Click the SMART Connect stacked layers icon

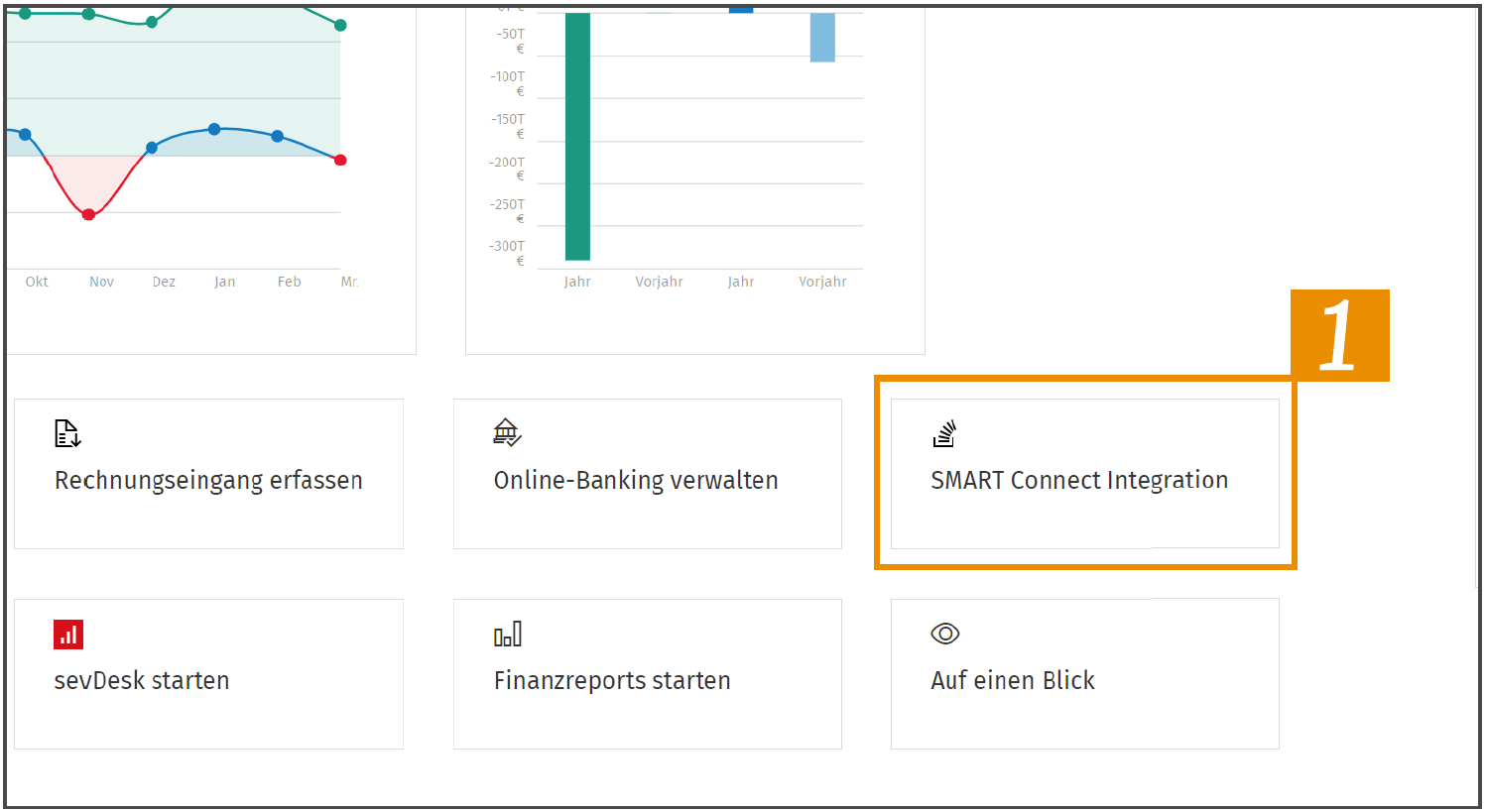pyautogui.click(x=944, y=433)
